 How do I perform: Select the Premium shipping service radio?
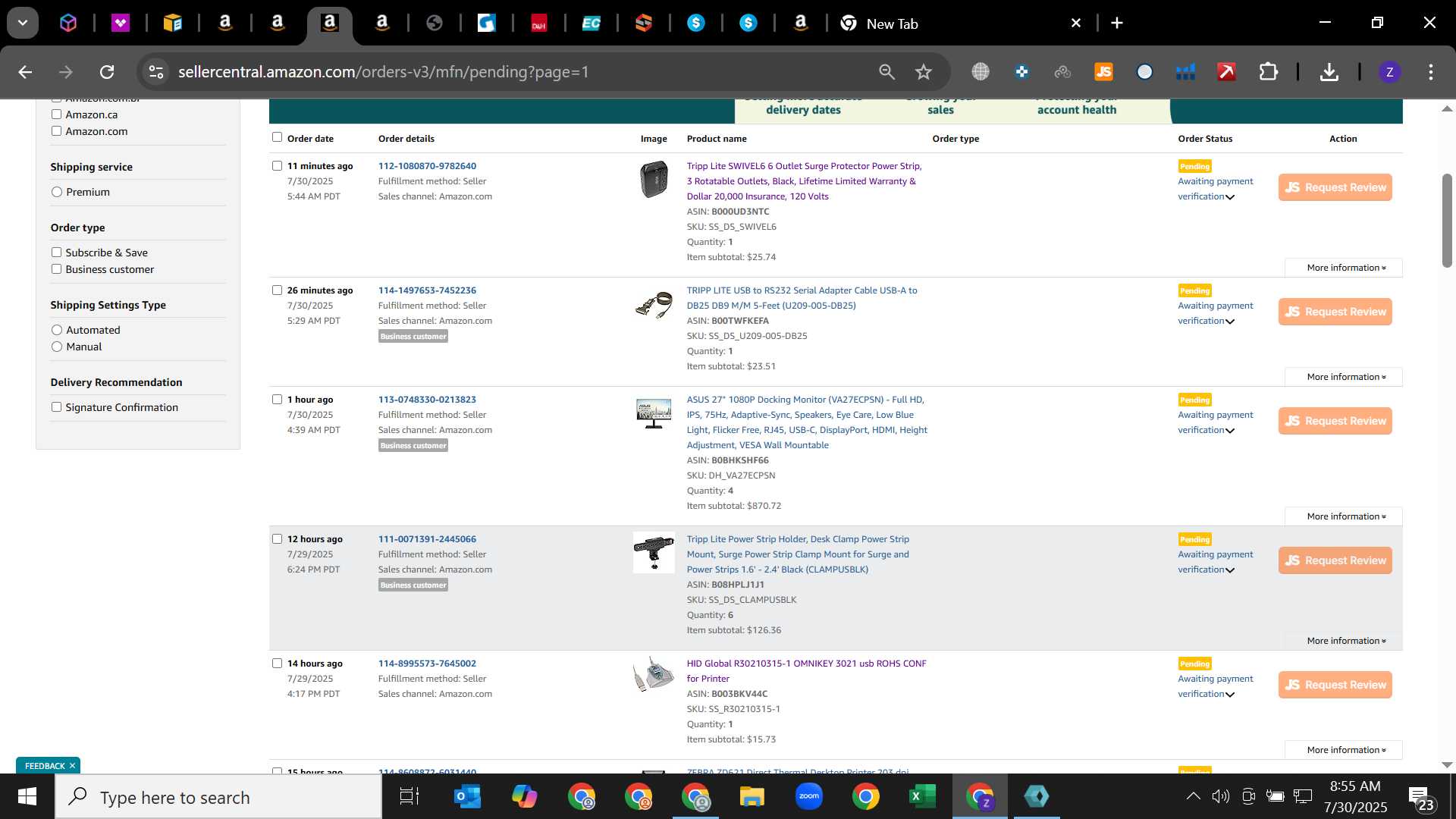(57, 192)
